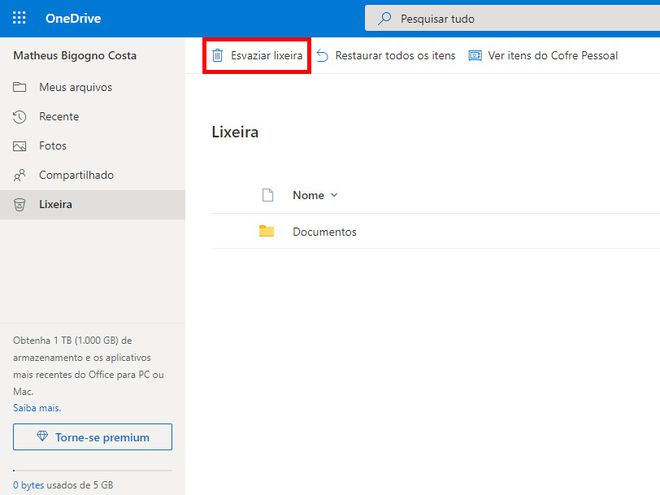The image size is (660, 495).
Task: Click the Esvaziar lixeira text
Action: (x=266, y=56)
